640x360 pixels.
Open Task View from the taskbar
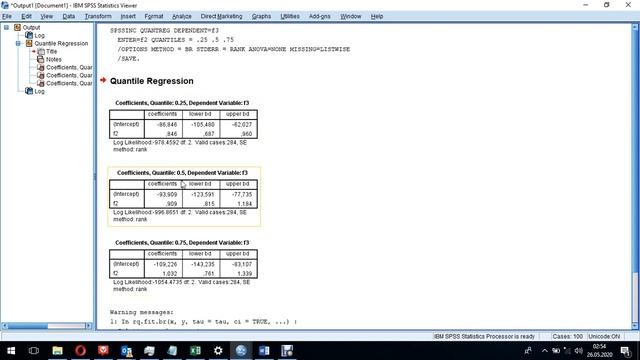coord(34,351)
